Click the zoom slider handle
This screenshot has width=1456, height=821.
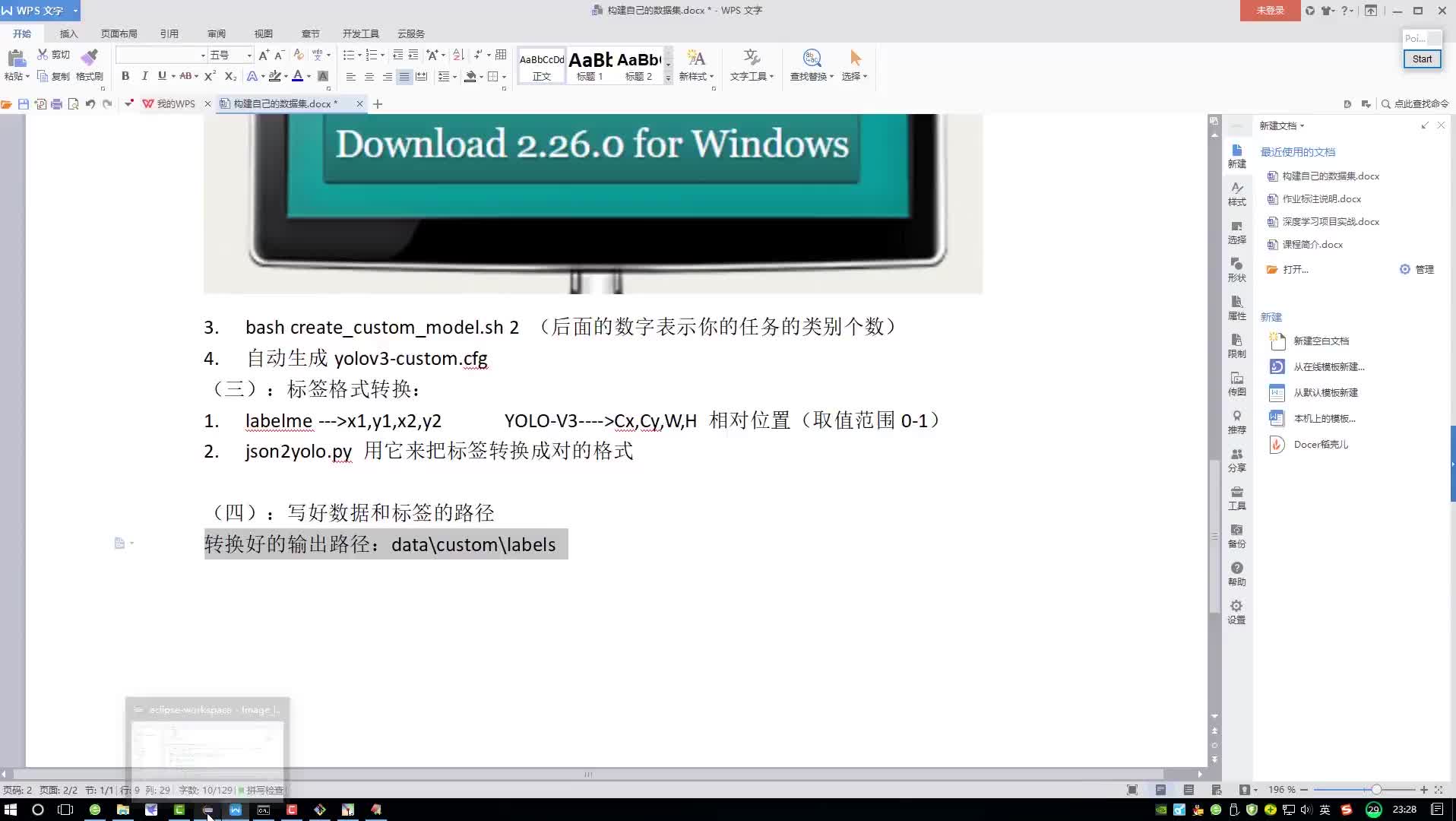coord(1375,790)
